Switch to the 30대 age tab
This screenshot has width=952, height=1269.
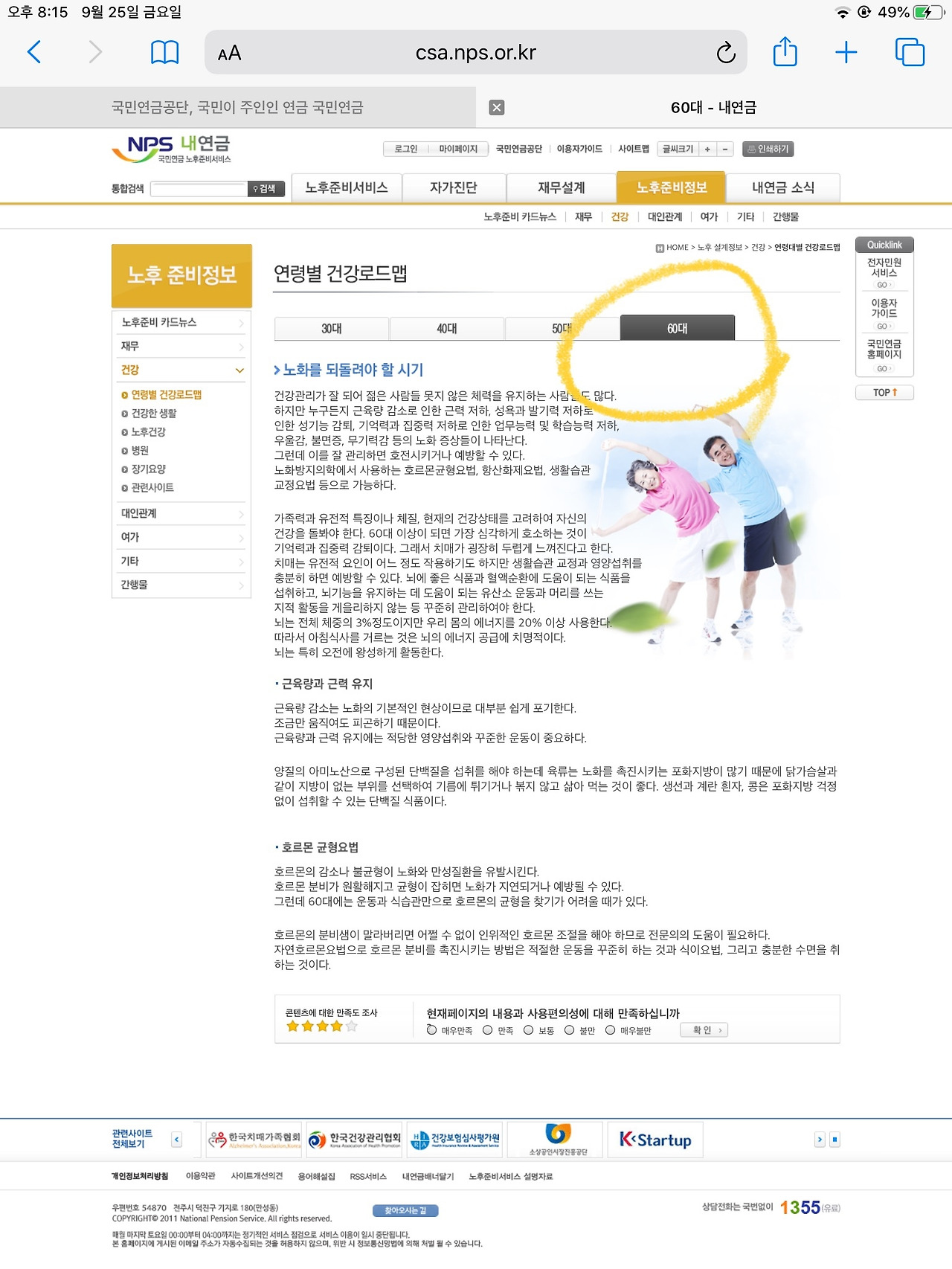coord(332,328)
